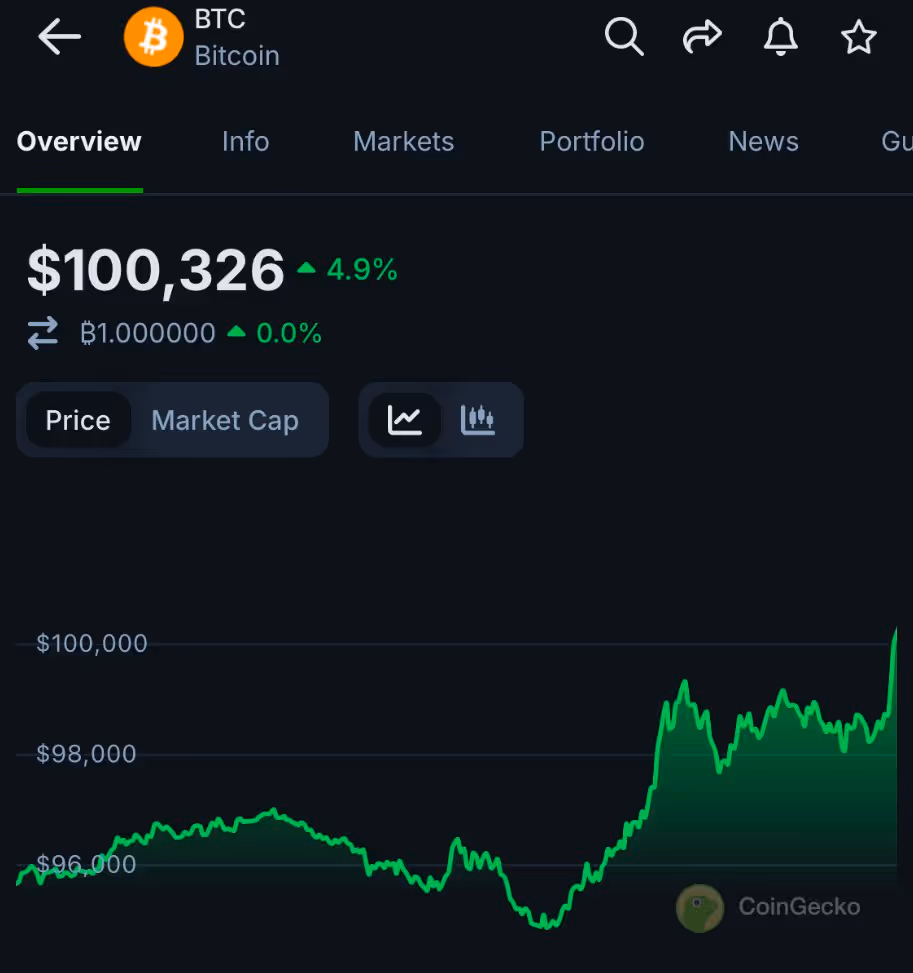Tap the ₿1.000000 conversion value
This screenshot has width=913, height=973.
[148, 333]
